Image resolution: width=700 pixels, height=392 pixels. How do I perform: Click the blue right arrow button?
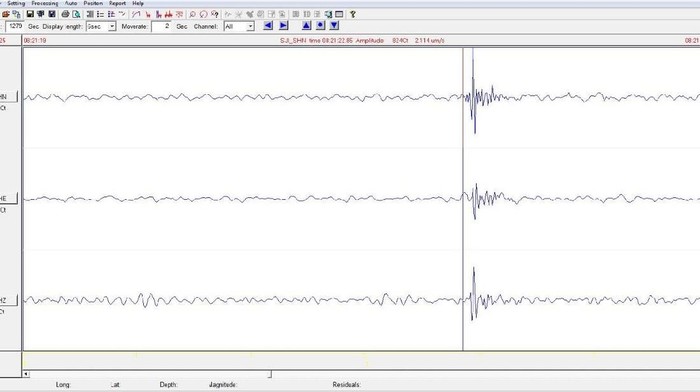click(283, 26)
